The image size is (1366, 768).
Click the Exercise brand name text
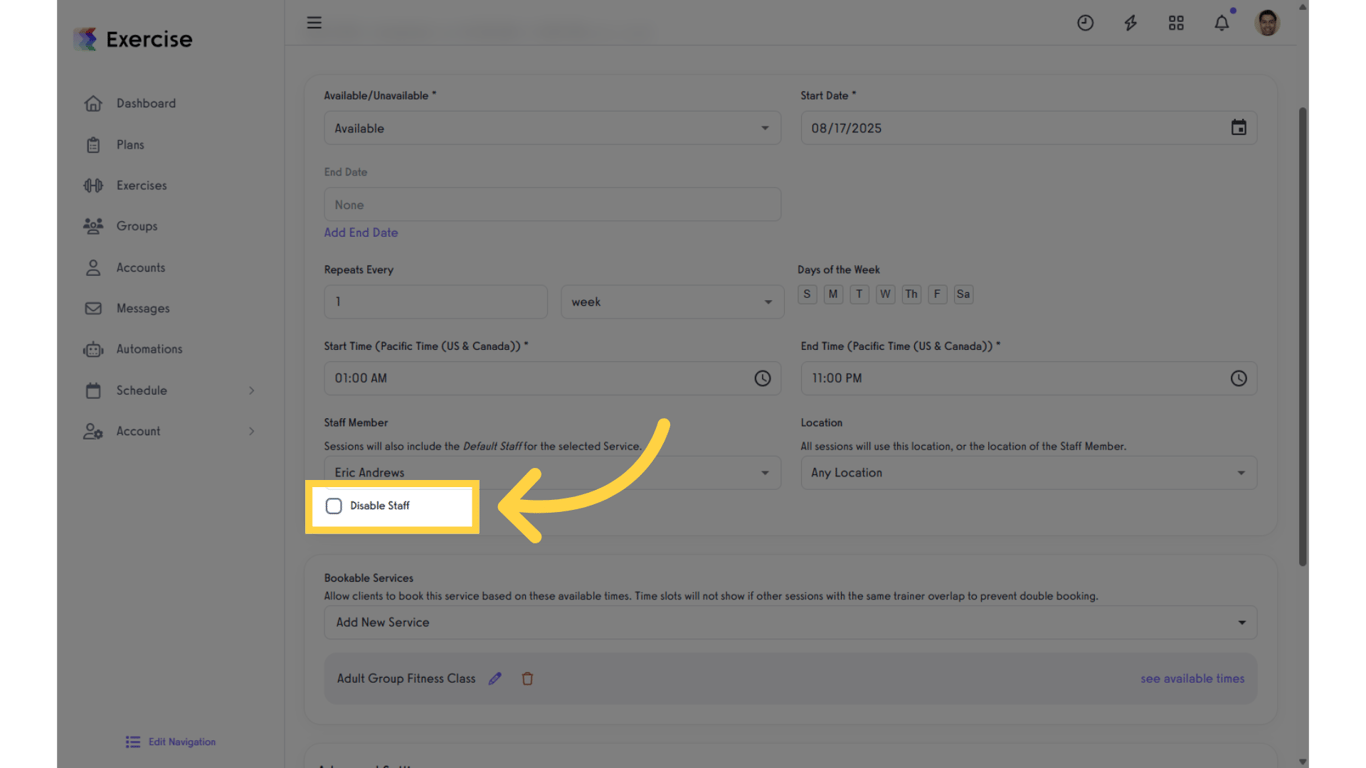coord(149,40)
